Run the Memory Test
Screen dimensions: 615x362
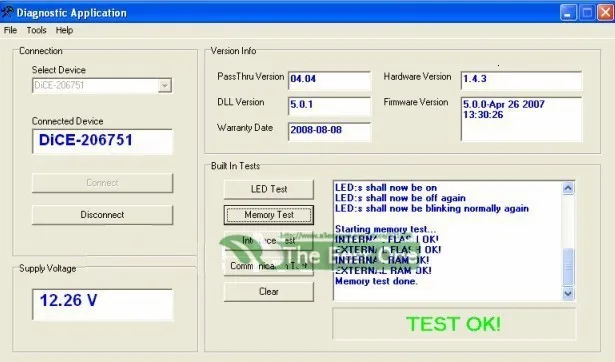pyautogui.click(x=269, y=215)
